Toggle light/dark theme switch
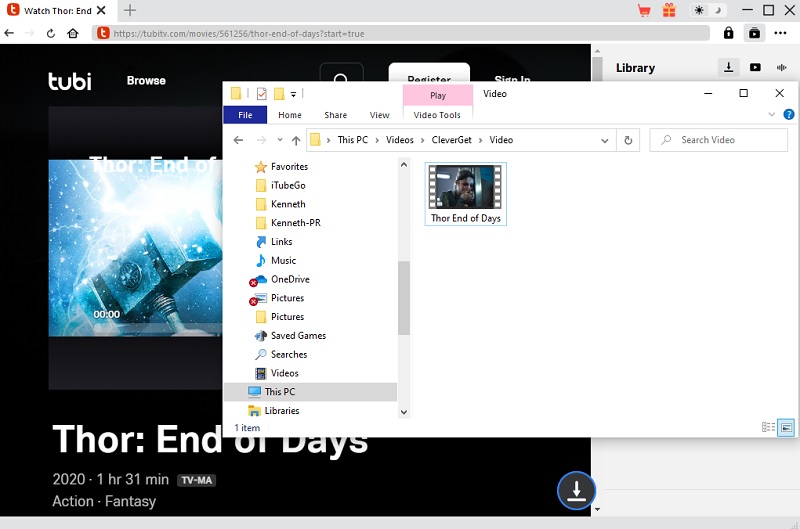800x529 pixels. pyautogui.click(x=708, y=10)
